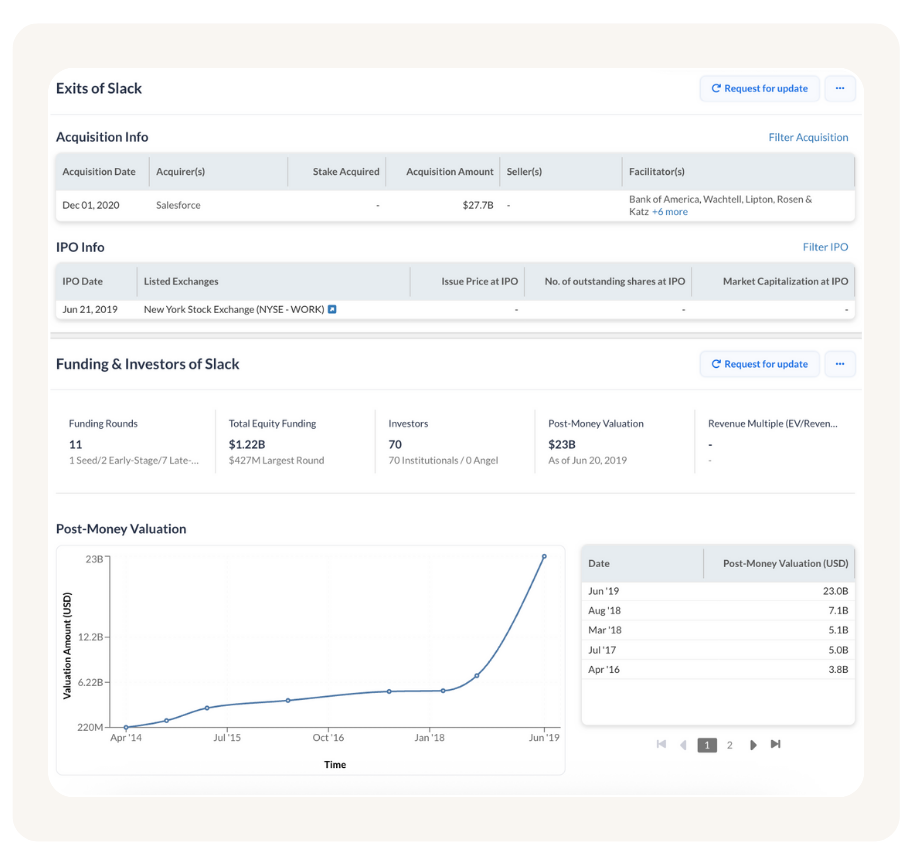This screenshot has height=865, width=913.
Task: Click the Jun '19 data point on the chart
Action: [544, 557]
